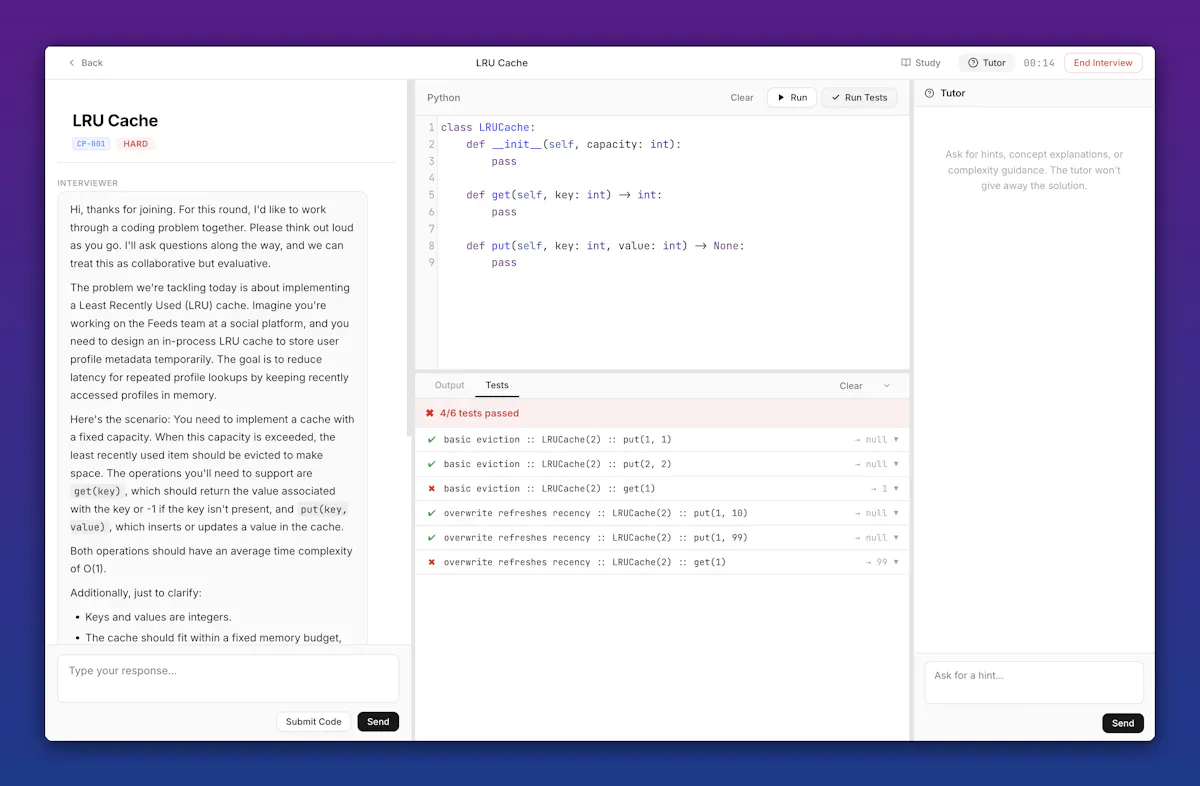Click the 'Keys and values are integers.' bullet
This screenshot has width=1200, height=786.
pos(158,617)
